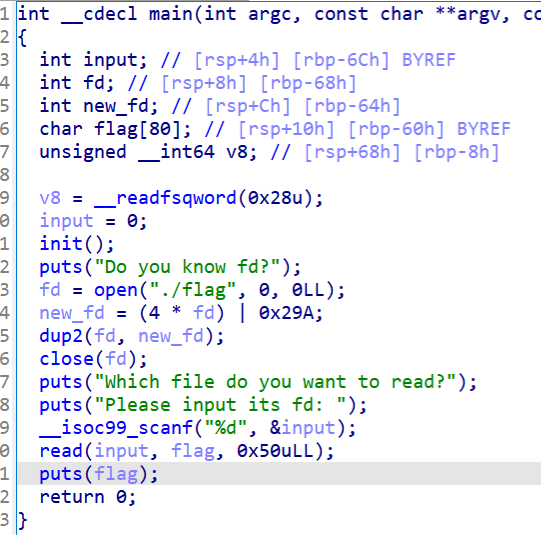This screenshot has width=541, height=535.
Task: Click the new_fd variable declaration
Action: (x=99, y=106)
